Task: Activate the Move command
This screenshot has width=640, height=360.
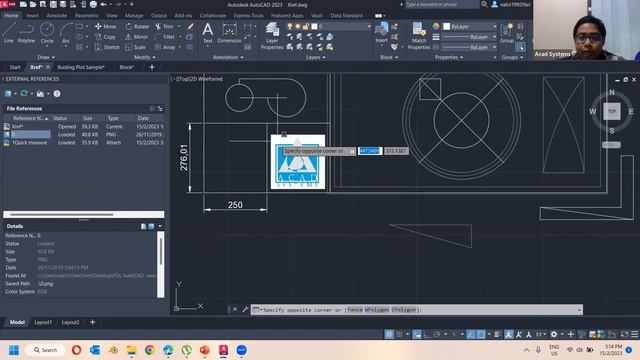Action: pos(105,27)
